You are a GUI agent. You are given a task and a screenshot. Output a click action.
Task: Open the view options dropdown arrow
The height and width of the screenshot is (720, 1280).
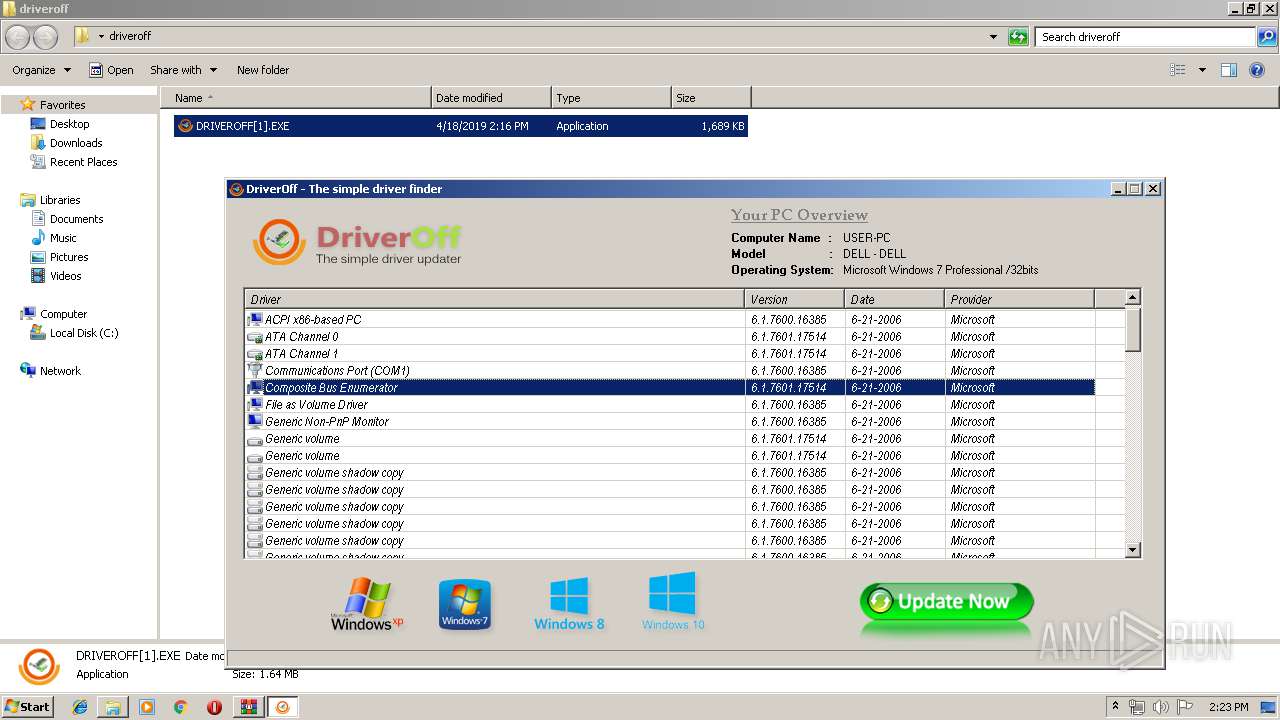click(1202, 70)
